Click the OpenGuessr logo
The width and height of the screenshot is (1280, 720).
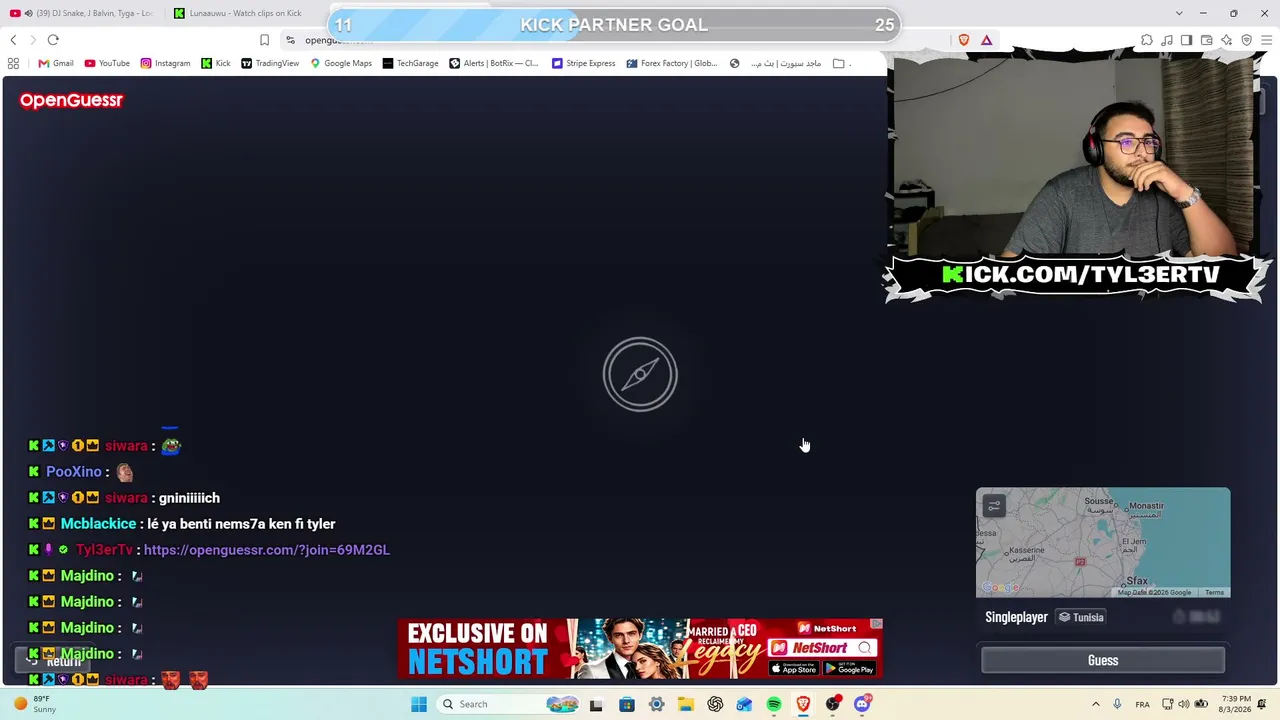(71, 100)
